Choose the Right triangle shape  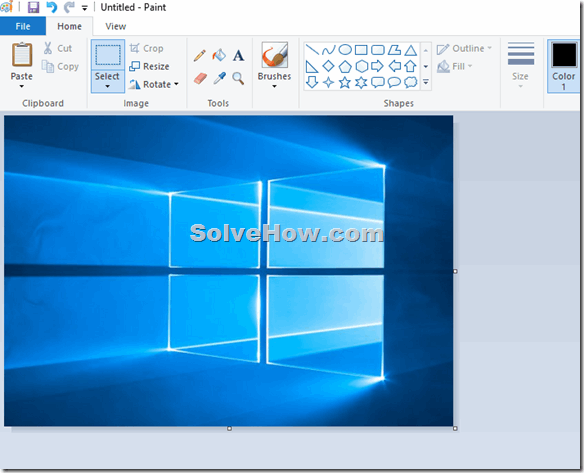311,67
